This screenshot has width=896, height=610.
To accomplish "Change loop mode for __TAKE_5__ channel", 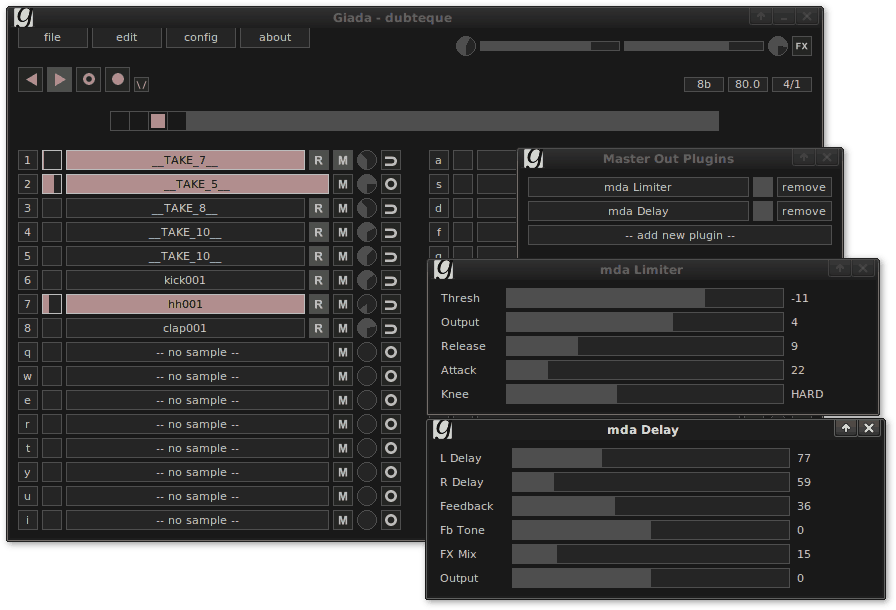I will pos(391,184).
